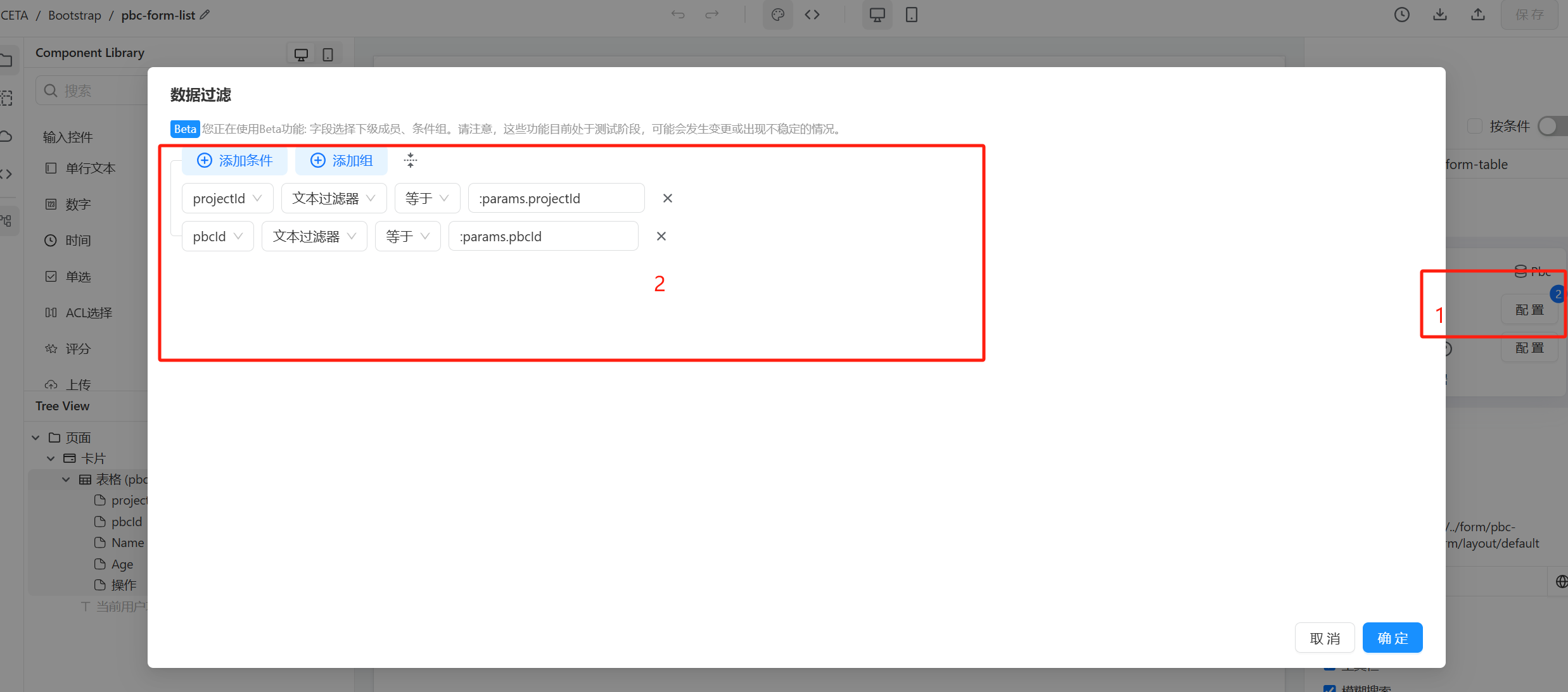Open 等于 operator dropdown in pbcId row
The image size is (1568, 692).
click(407, 236)
